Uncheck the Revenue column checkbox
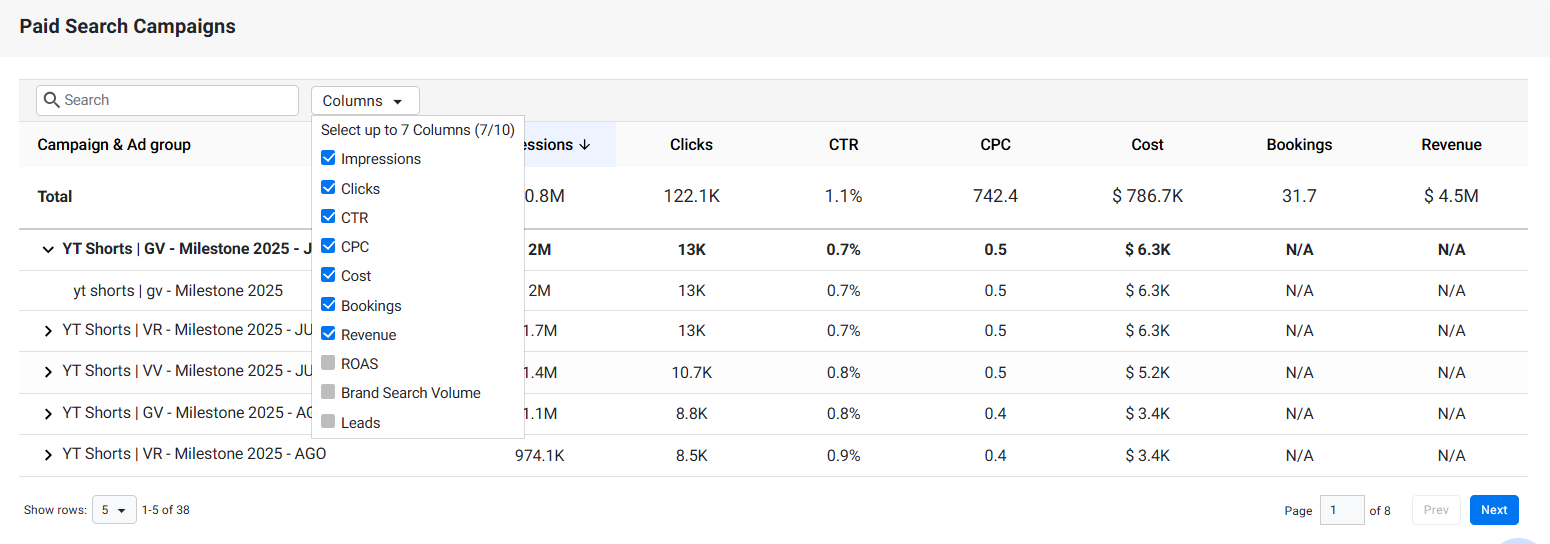 click(328, 334)
